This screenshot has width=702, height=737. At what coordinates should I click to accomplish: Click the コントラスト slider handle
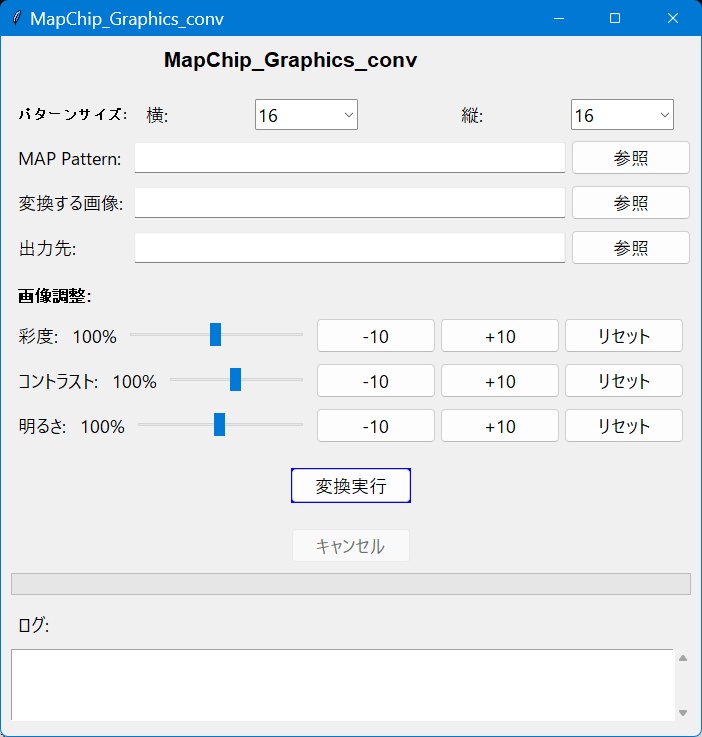pos(235,379)
